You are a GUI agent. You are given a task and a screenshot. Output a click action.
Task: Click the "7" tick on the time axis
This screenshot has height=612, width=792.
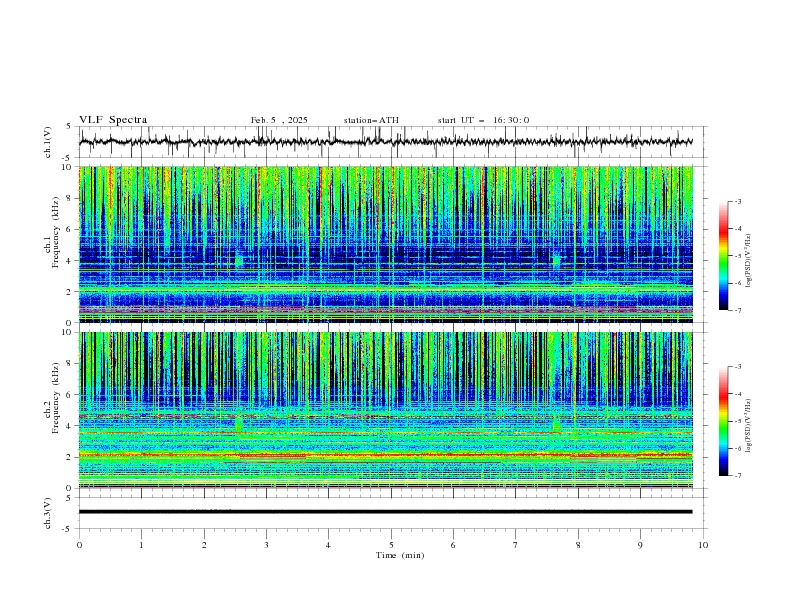[x=516, y=545]
